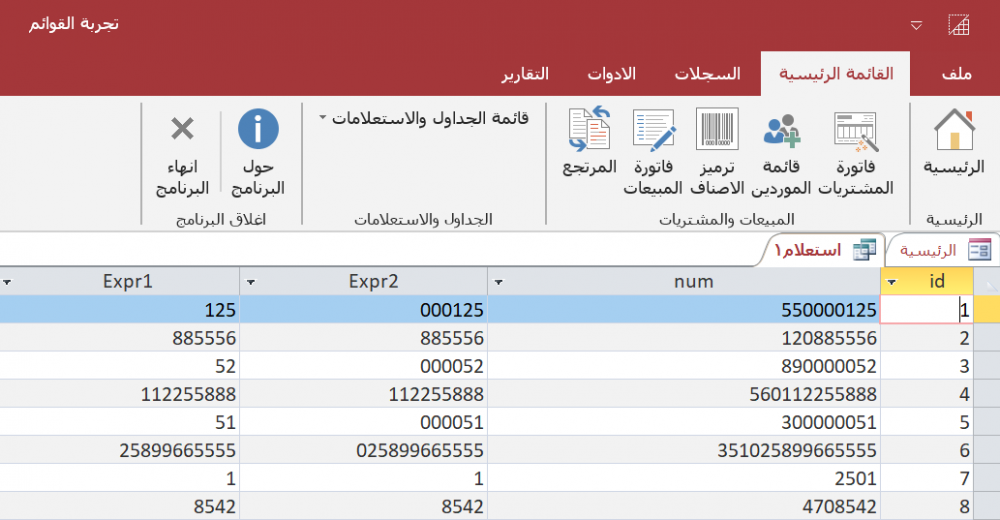Open فاتورة المبيعات sales invoice
This screenshot has height=520, width=1000.
[x=653, y=133]
